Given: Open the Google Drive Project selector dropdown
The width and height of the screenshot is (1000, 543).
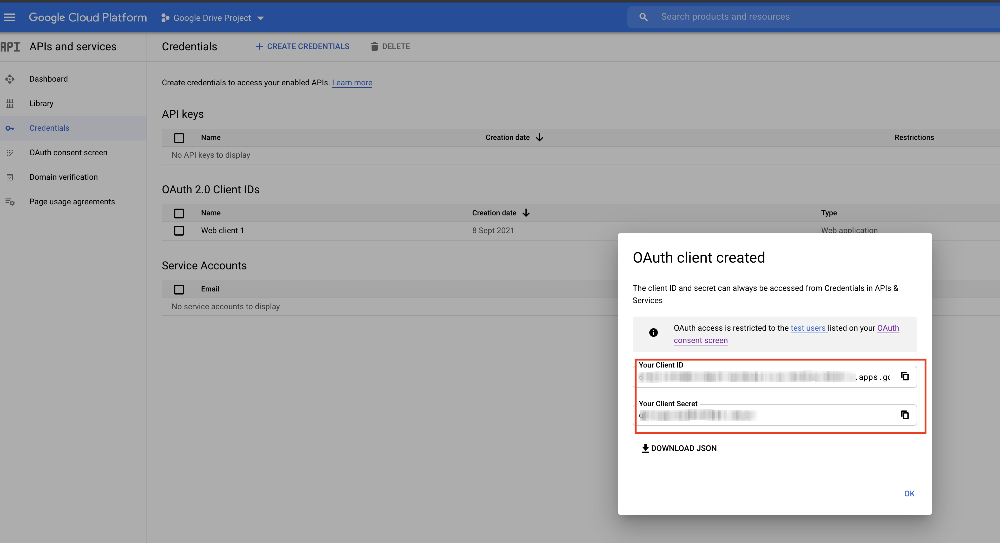Looking at the screenshot, I should coord(212,18).
